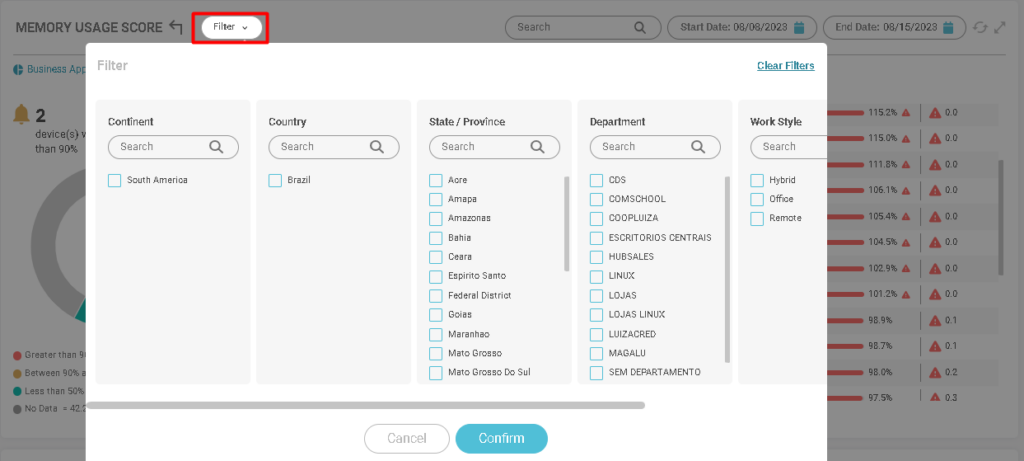Enable the Hybrid work style checkbox
The image size is (1024, 461).
pyautogui.click(x=757, y=180)
